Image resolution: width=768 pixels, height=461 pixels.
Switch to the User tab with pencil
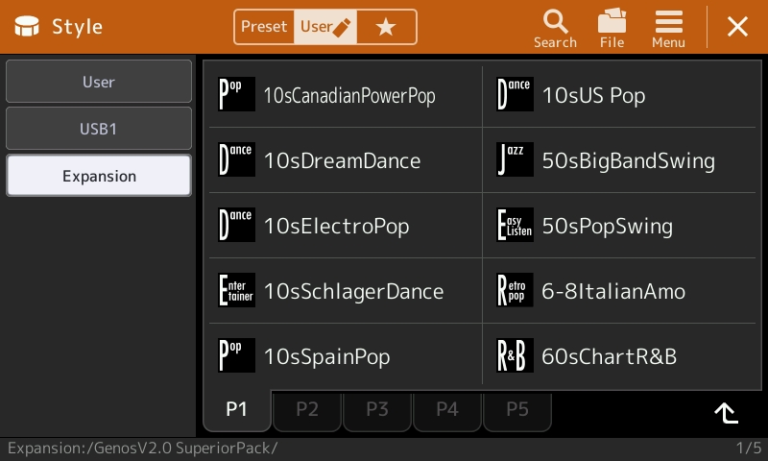coord(325,26)
